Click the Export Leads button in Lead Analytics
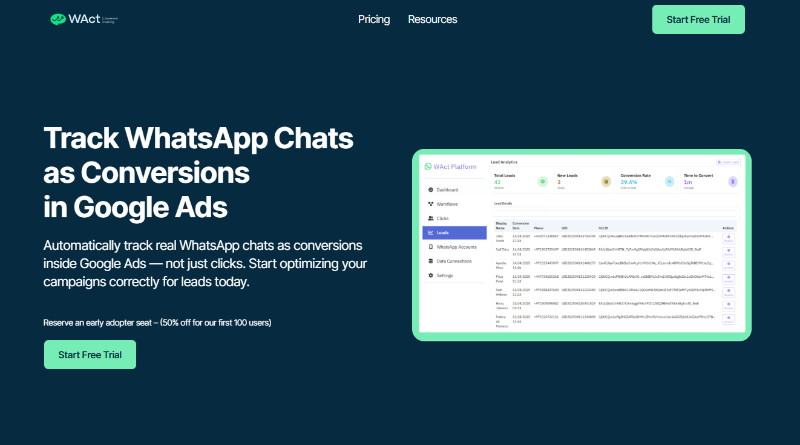Screen dimensions: 800x445 [x=727, y=161]
